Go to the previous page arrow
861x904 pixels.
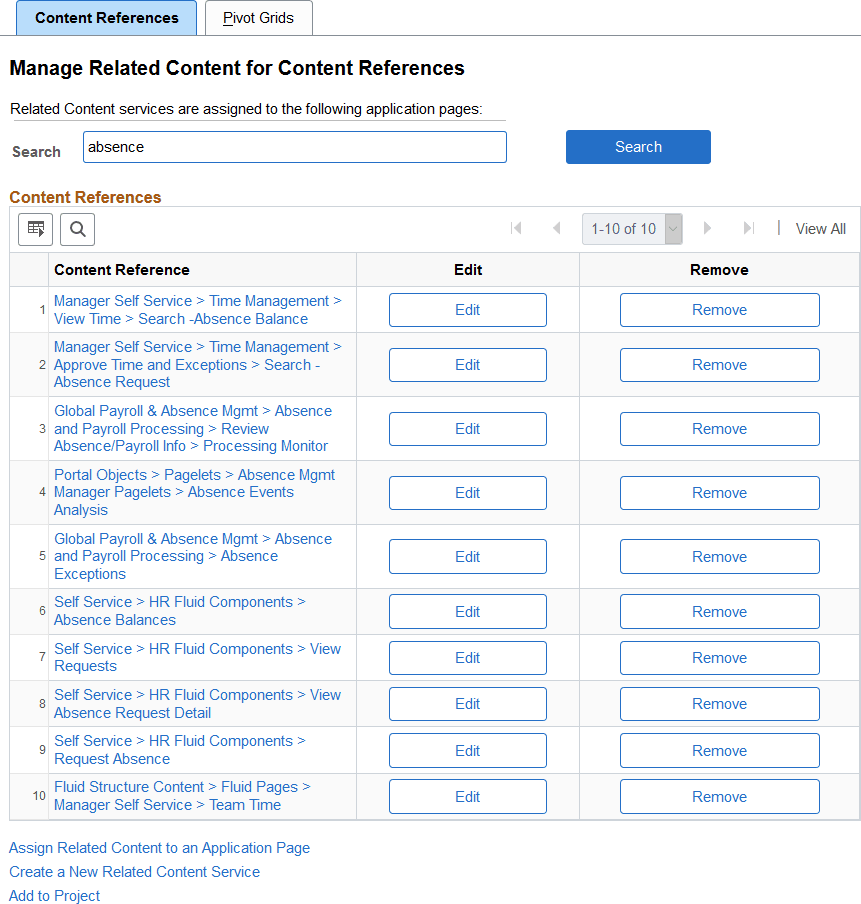coord(557,228)
